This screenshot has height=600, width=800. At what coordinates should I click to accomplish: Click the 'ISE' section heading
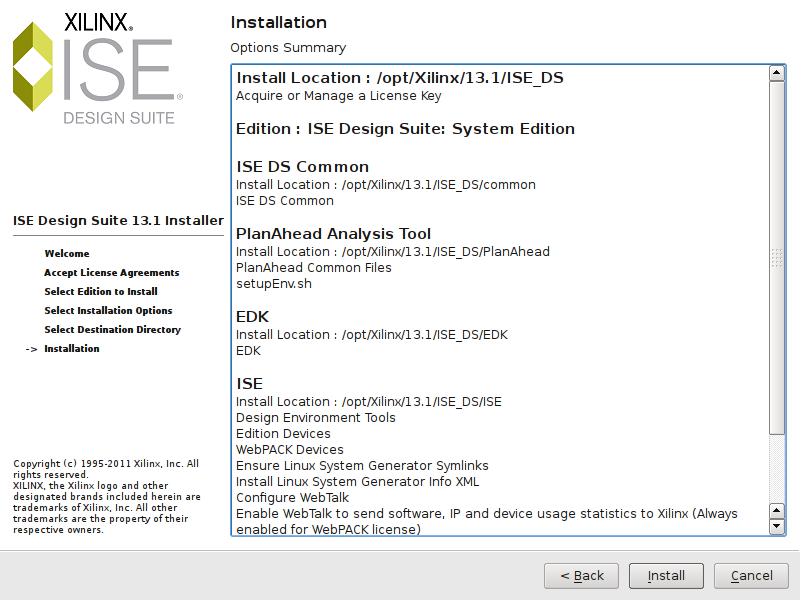click(x=249, y=384)
